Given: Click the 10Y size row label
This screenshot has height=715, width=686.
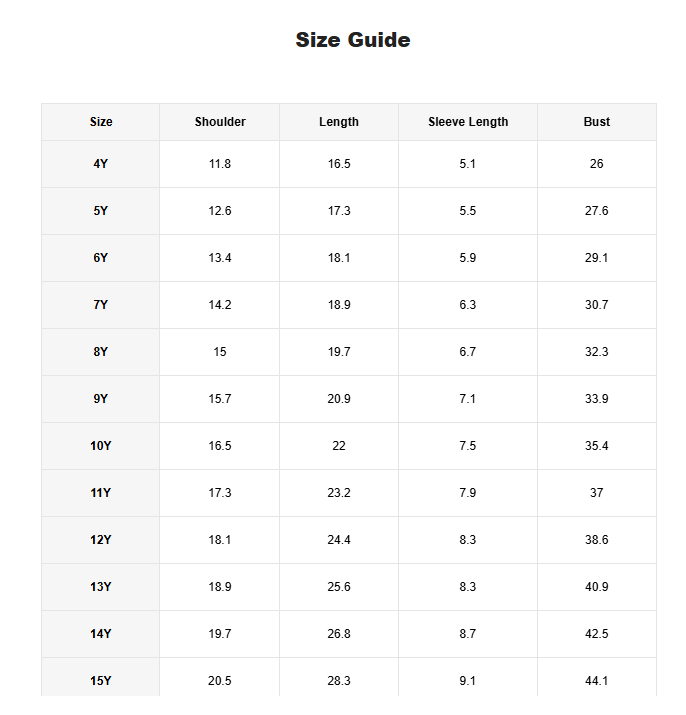Looking at the screenshot, I should [x=101, y=446].
